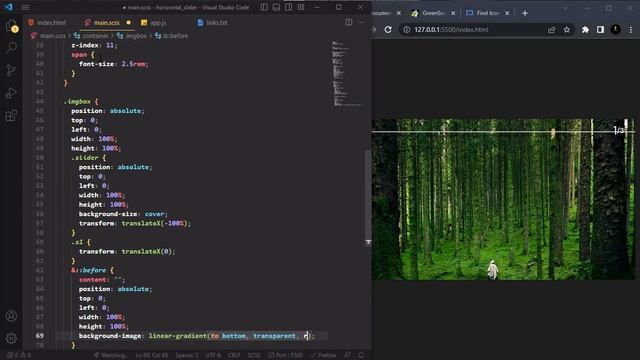Open the Search view in activity bar
This screenshot has width=640, height=360.
11,48
